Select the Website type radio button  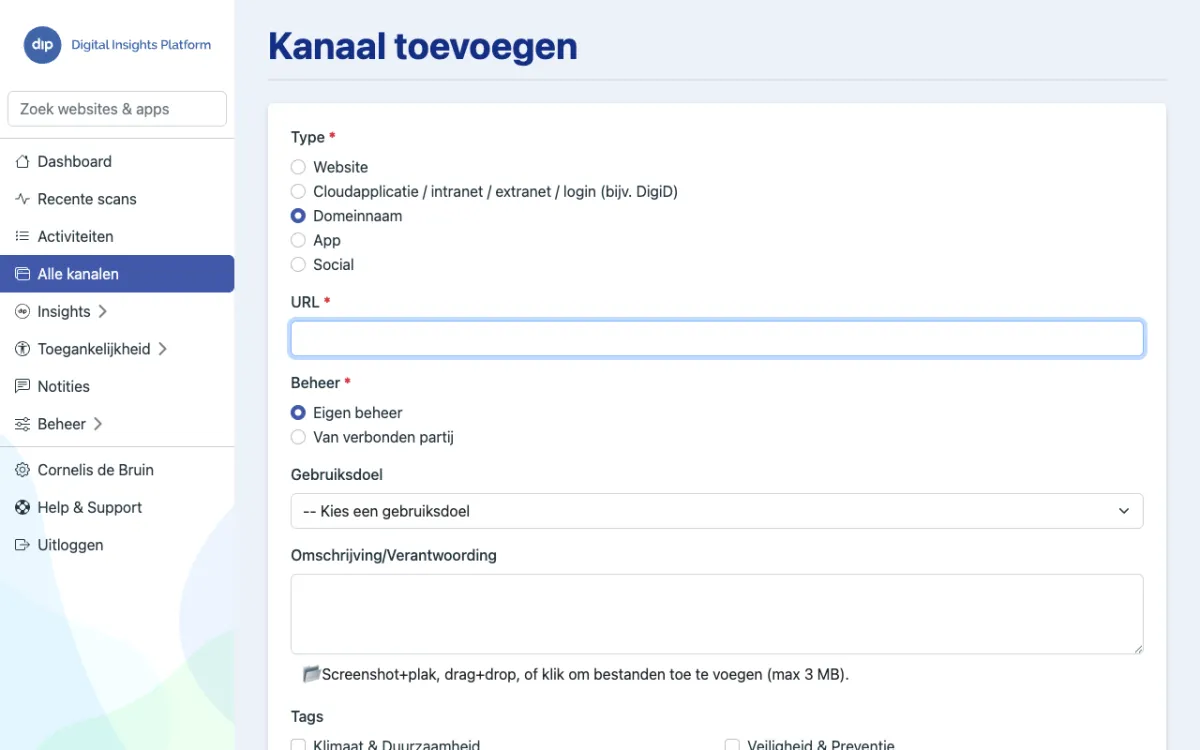pos(298,167)
